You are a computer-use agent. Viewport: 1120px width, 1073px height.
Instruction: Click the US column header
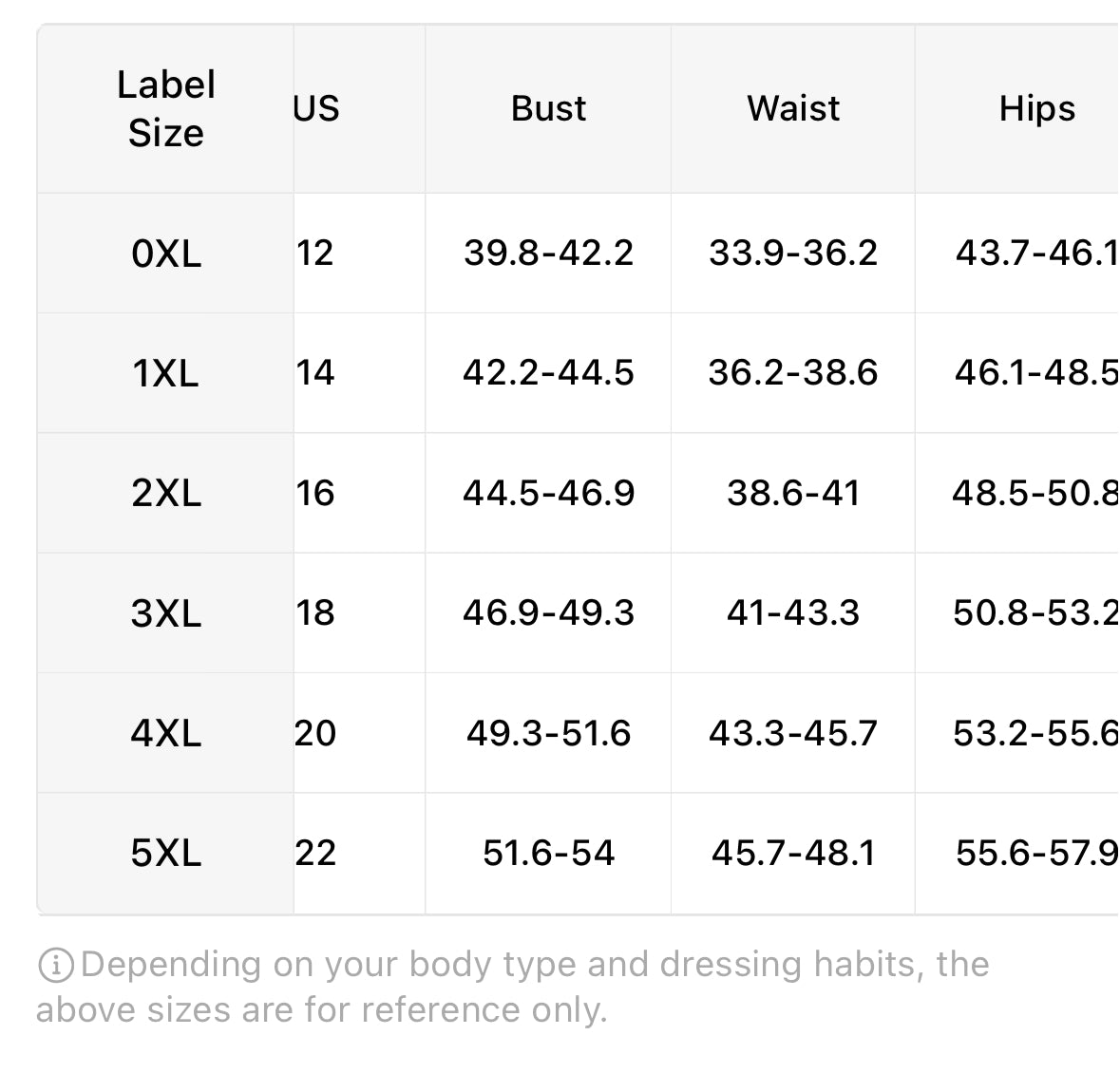315,108
